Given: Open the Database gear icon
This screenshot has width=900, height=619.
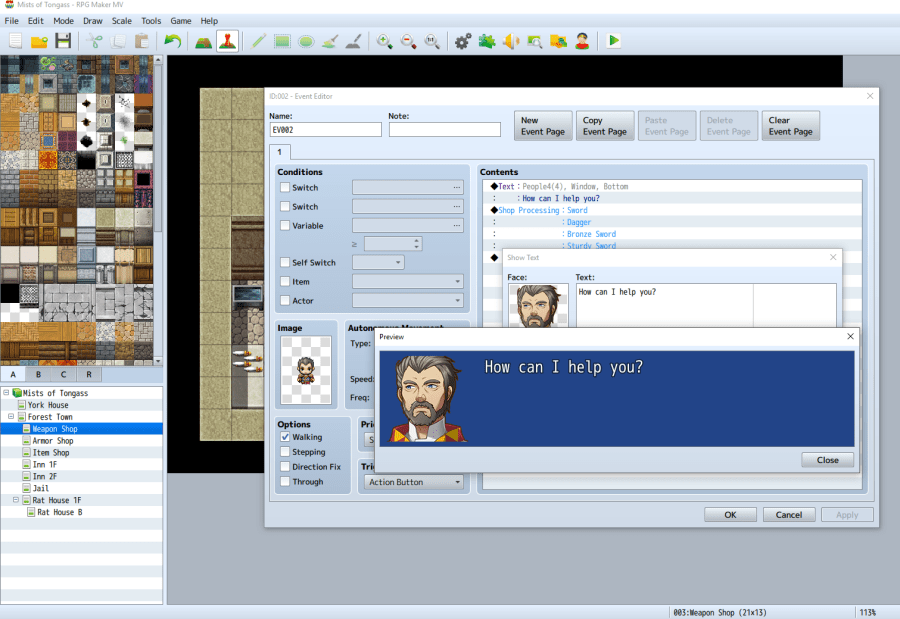Looking at the screenshot, I should pos(462,41).
